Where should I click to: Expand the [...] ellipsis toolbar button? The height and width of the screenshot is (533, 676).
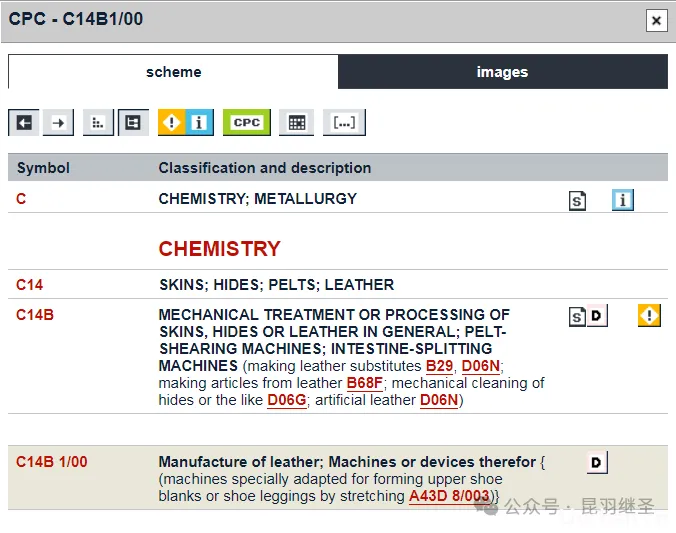coord(344,123)
